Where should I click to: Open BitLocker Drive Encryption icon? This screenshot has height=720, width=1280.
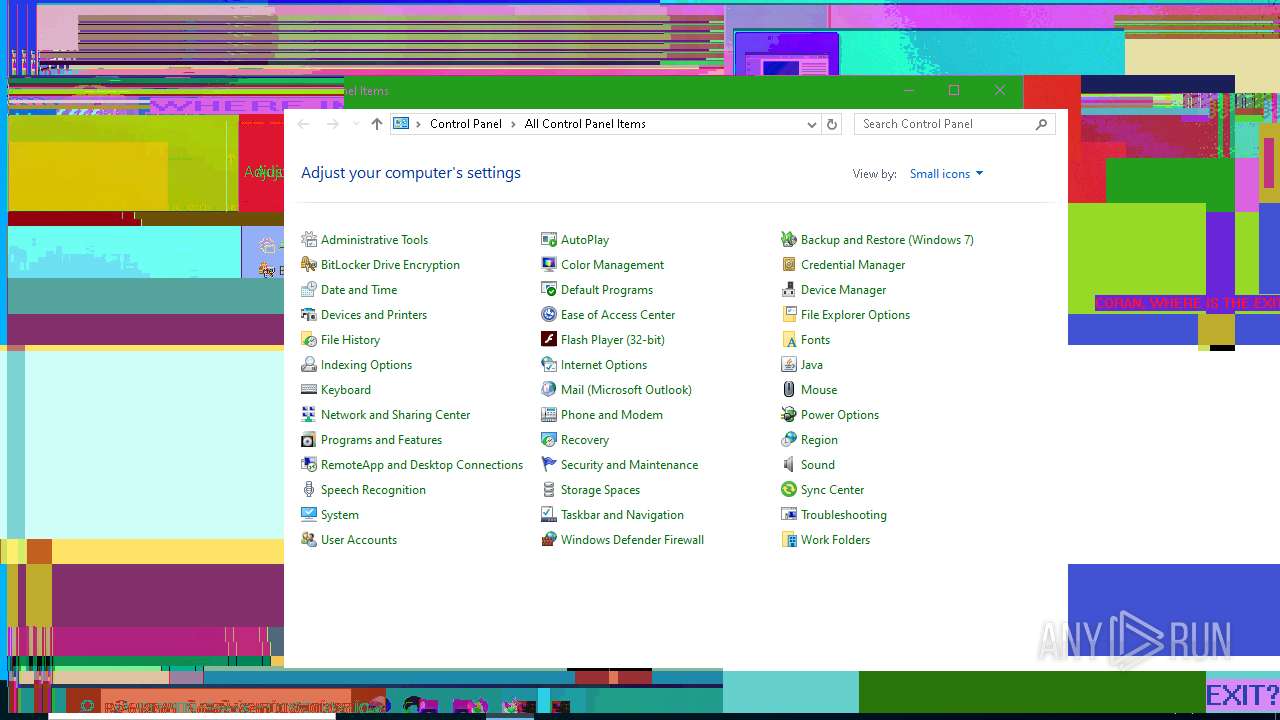pos(309,265)
